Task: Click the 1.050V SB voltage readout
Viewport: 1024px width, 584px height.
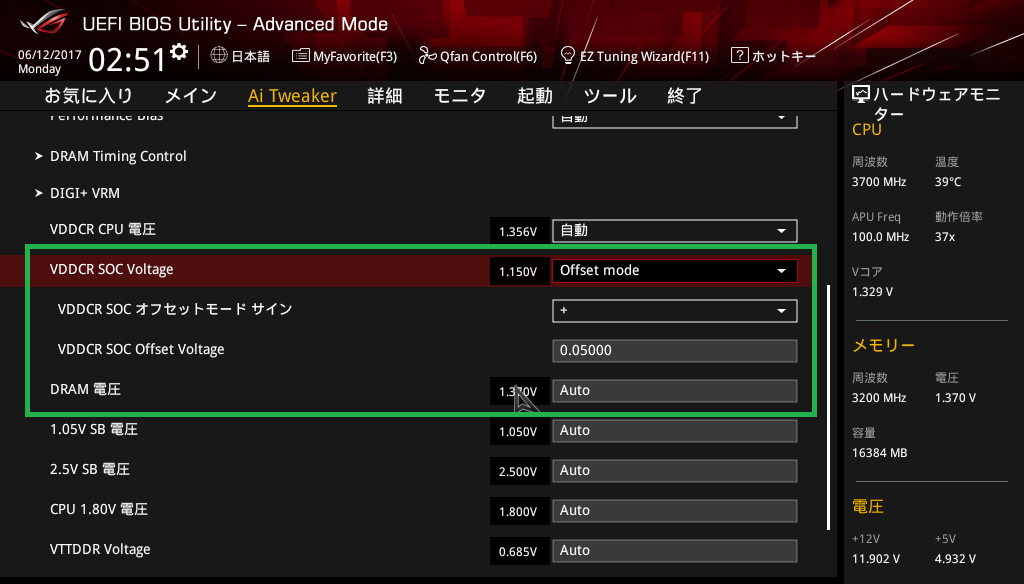Action: tap(519, 431)
